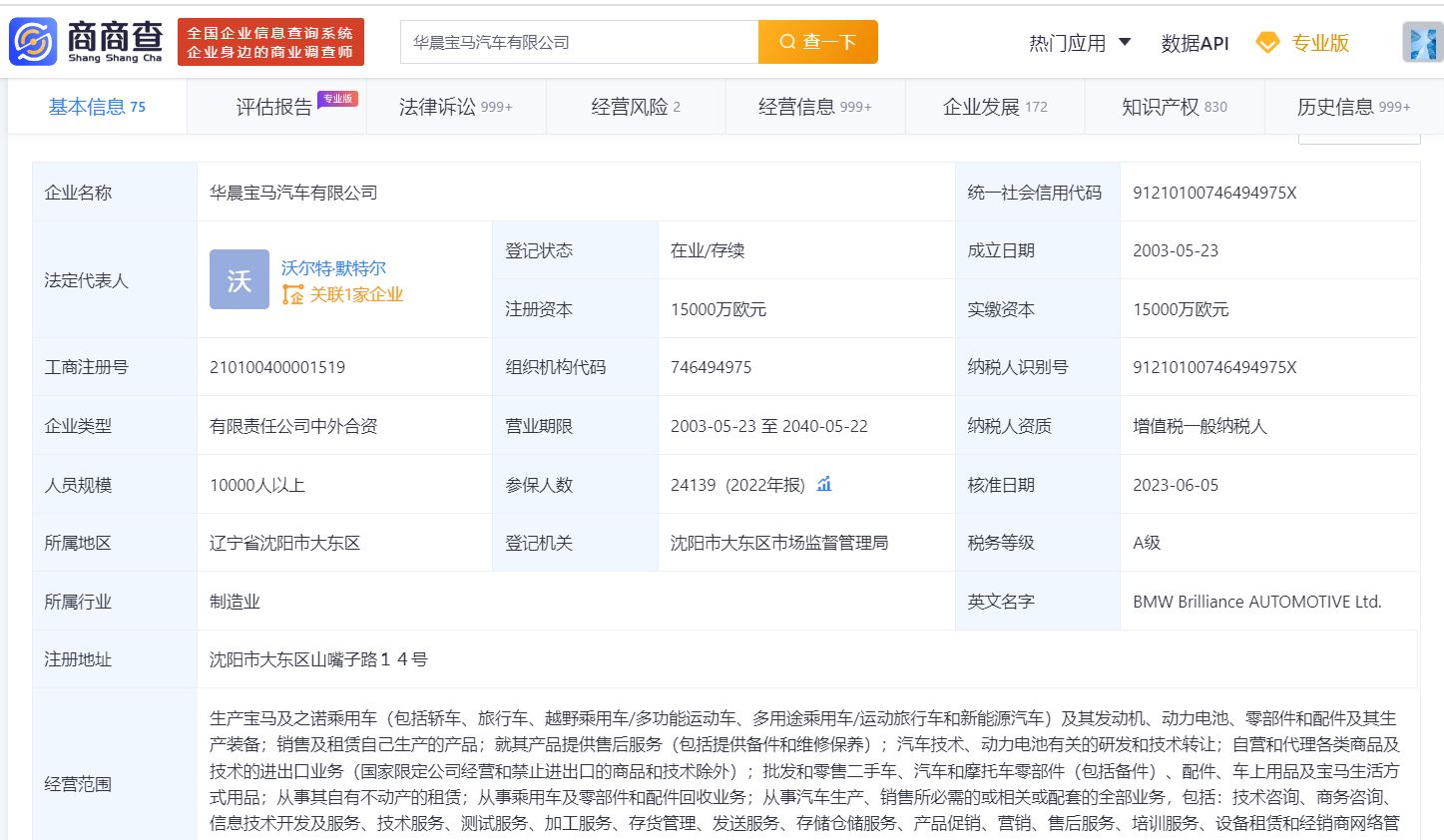Click the 组织机构代码 746494975
Image resolution: width=1444 pixels, height=840 pixels.
tap(712, 367)
